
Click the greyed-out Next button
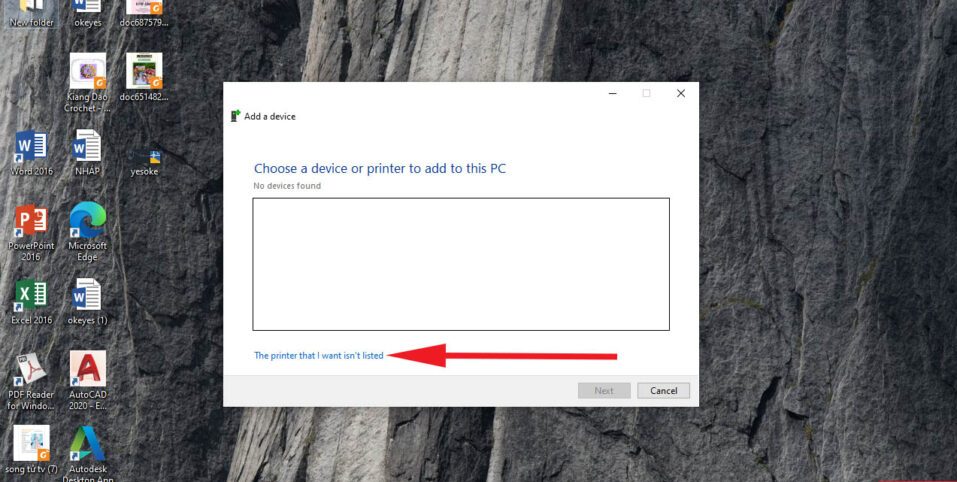604,390
